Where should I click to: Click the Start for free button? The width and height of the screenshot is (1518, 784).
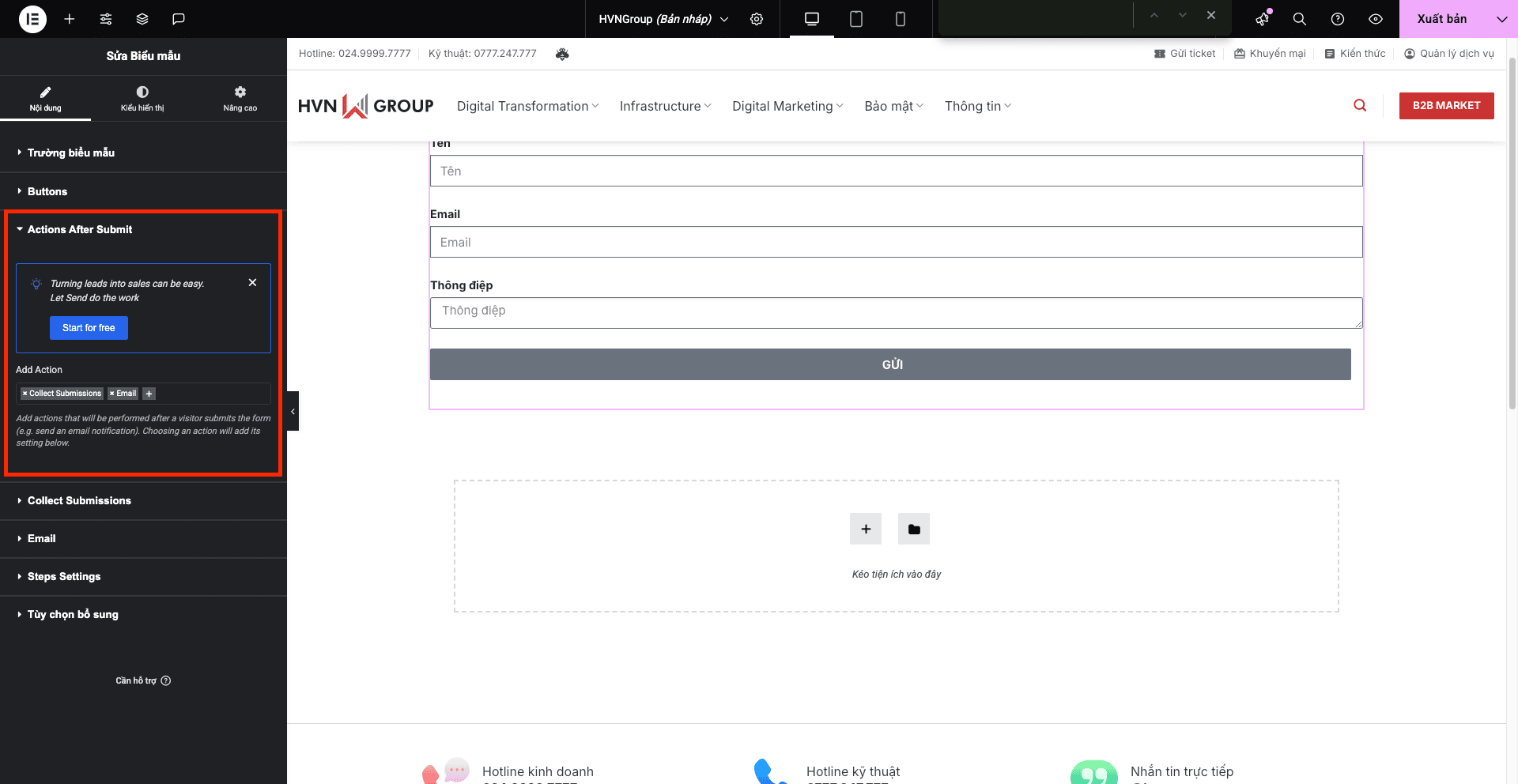(x=89, y=328)
